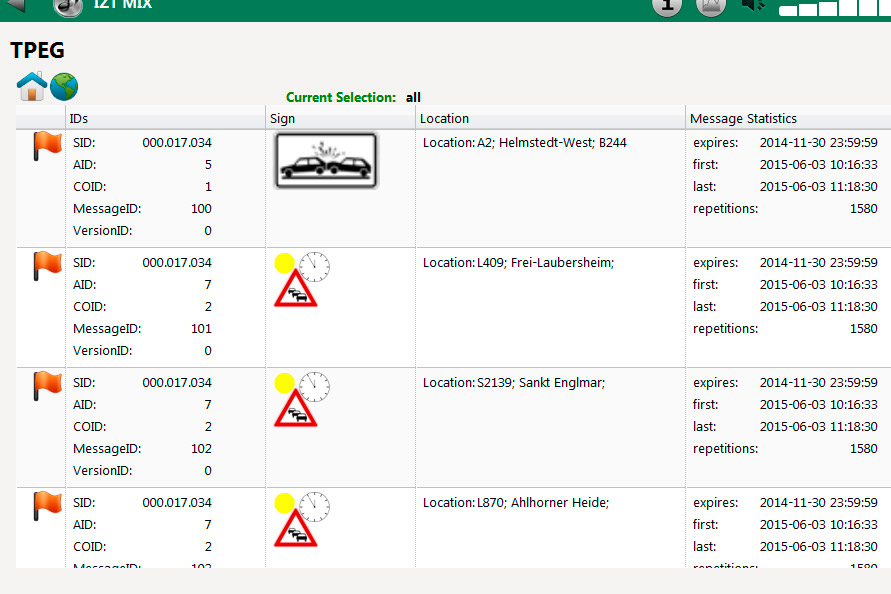The image size is (891, 594).
Task: Go back with the top-left arrow
Action: point(15,6)
